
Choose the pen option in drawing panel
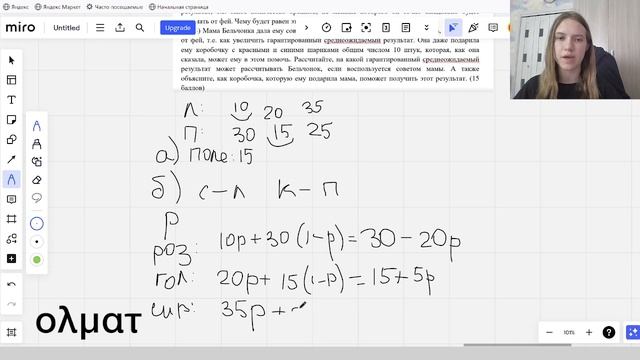pyautogui.click(x=37, y=126)
